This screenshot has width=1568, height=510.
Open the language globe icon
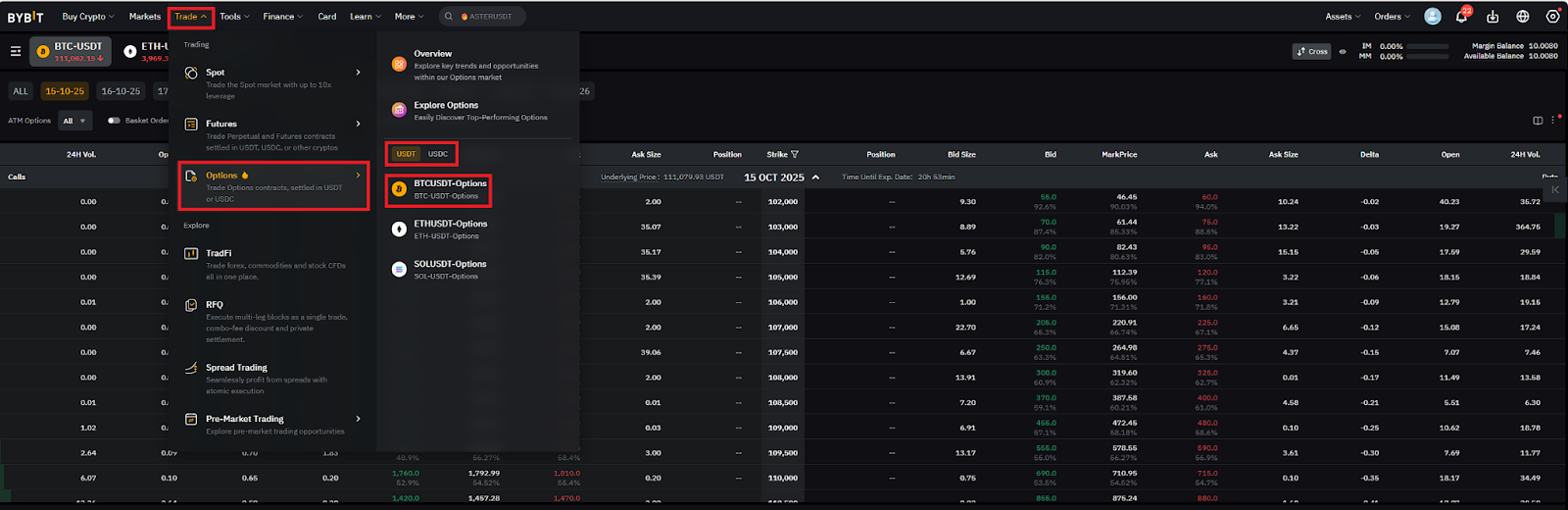coord(1523,17)
